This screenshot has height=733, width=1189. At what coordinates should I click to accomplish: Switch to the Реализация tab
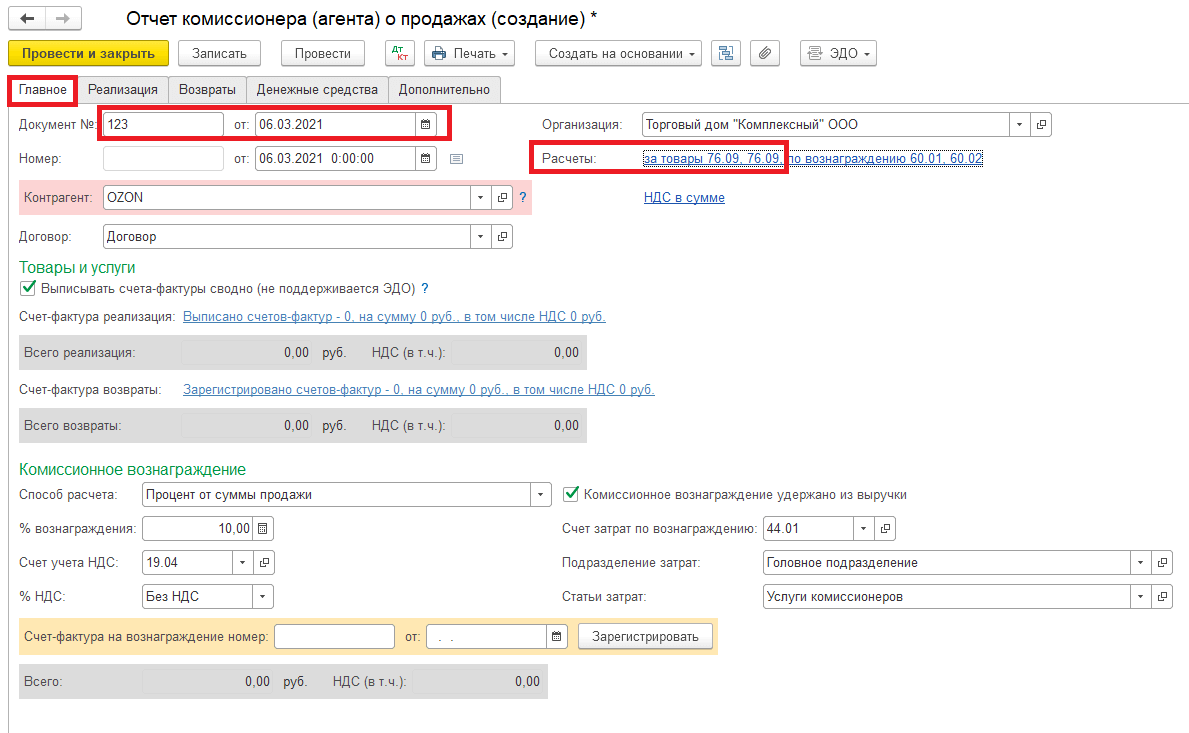point(123,89)
